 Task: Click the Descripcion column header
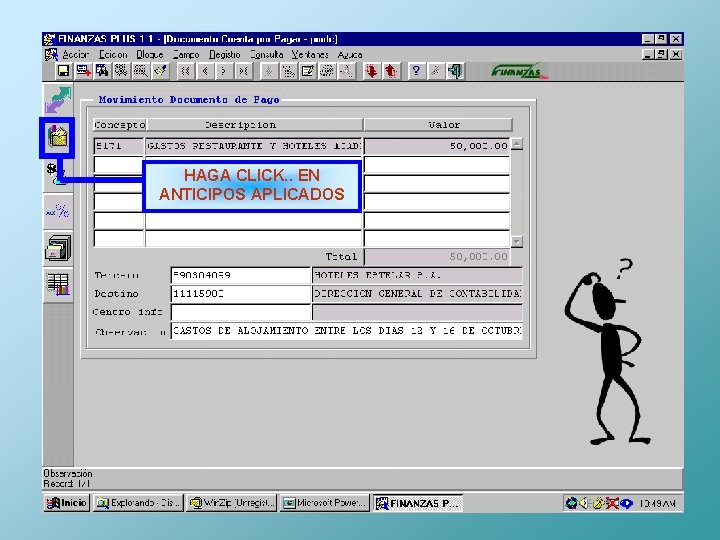pos(254,125)
